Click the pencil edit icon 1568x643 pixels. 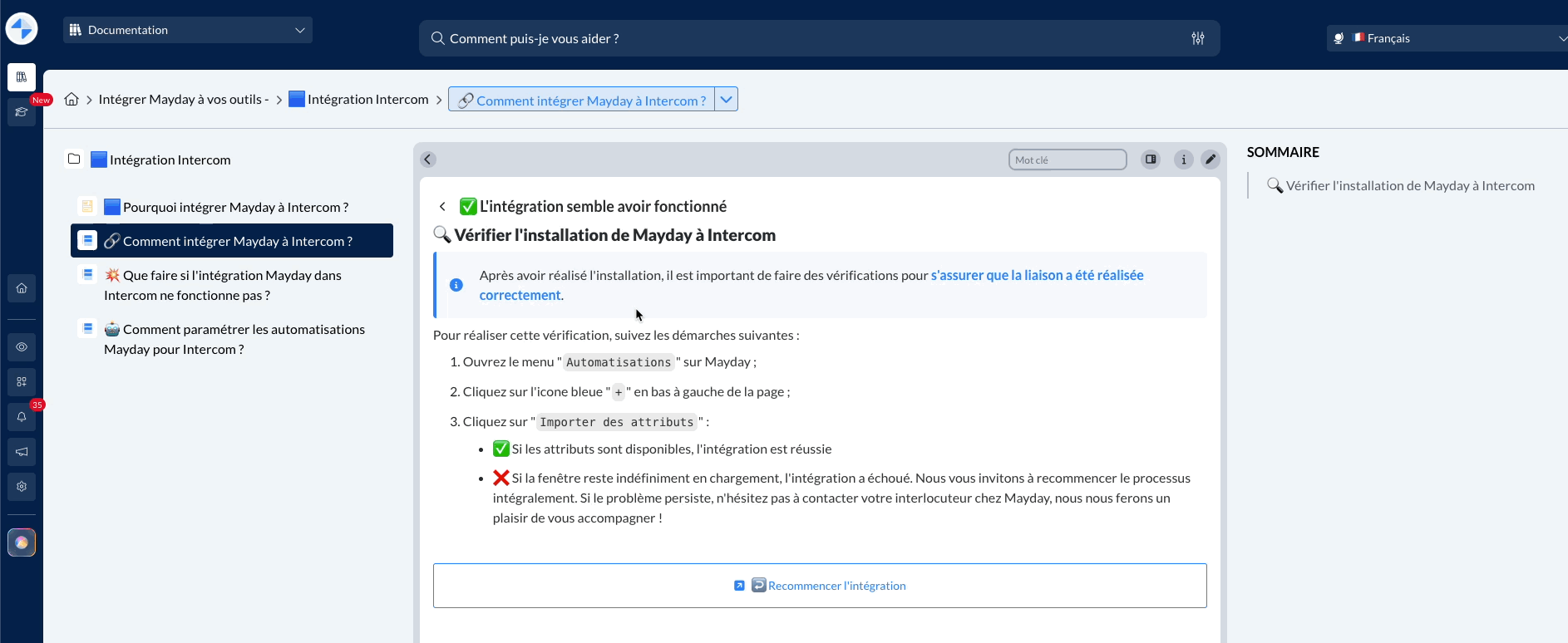click(x=1211, y=160)
